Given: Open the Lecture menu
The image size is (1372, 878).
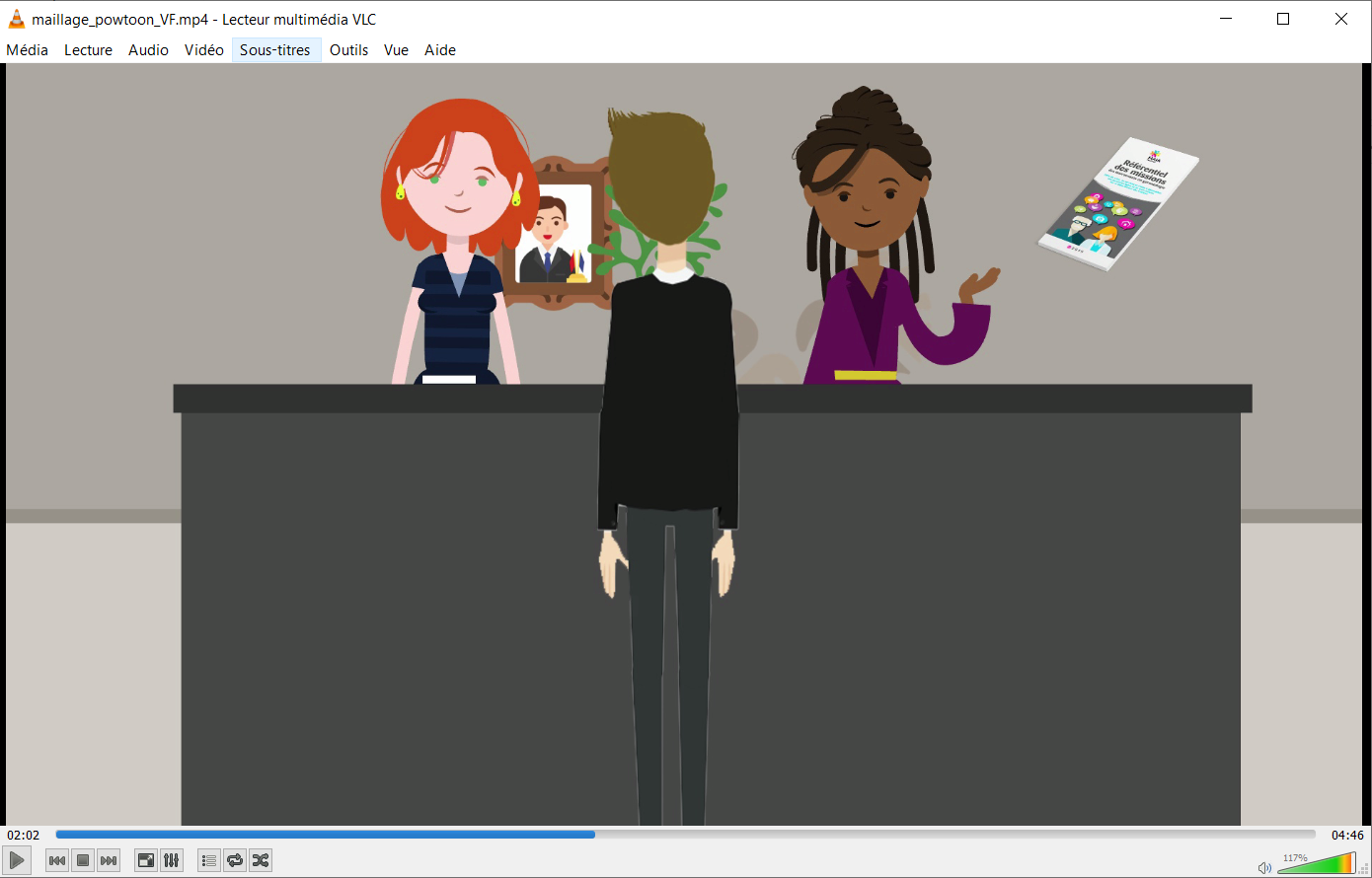Looking at the screenshot, I should tap(88, 50).
